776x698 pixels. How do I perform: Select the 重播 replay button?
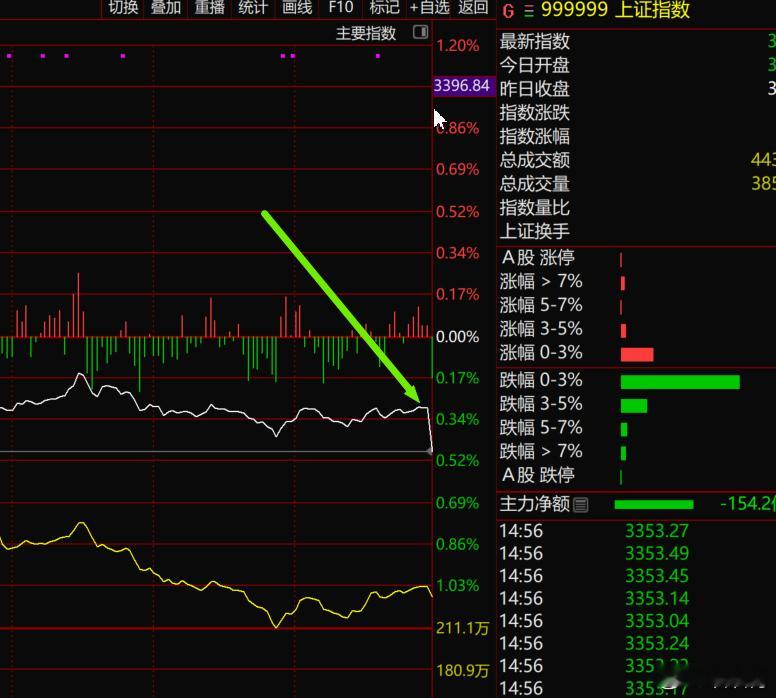(x=209, y=7)
